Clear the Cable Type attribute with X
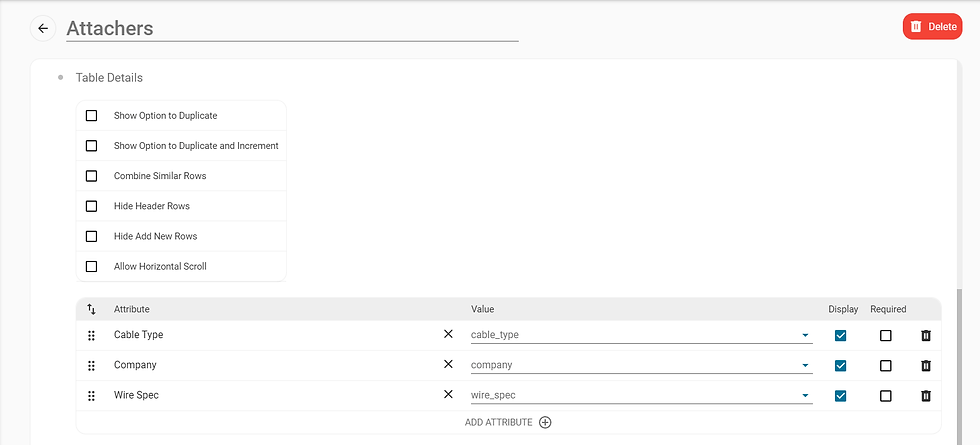This screenshot has height=445, width=980. pyautogui.click(x=448, y=334)
